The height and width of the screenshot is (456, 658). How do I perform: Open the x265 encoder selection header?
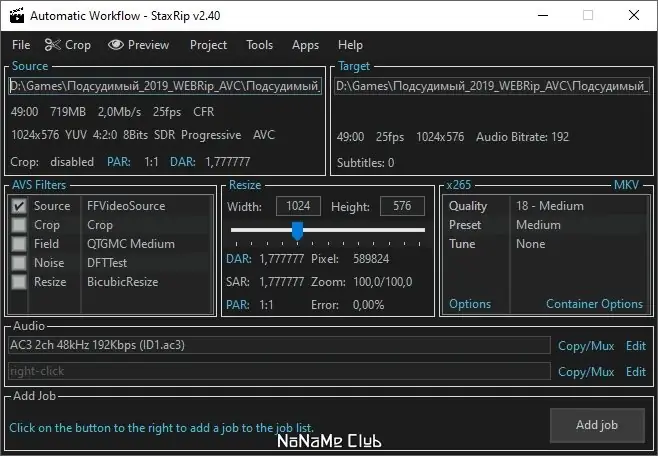pyautogui.click(x=458, y=185)
